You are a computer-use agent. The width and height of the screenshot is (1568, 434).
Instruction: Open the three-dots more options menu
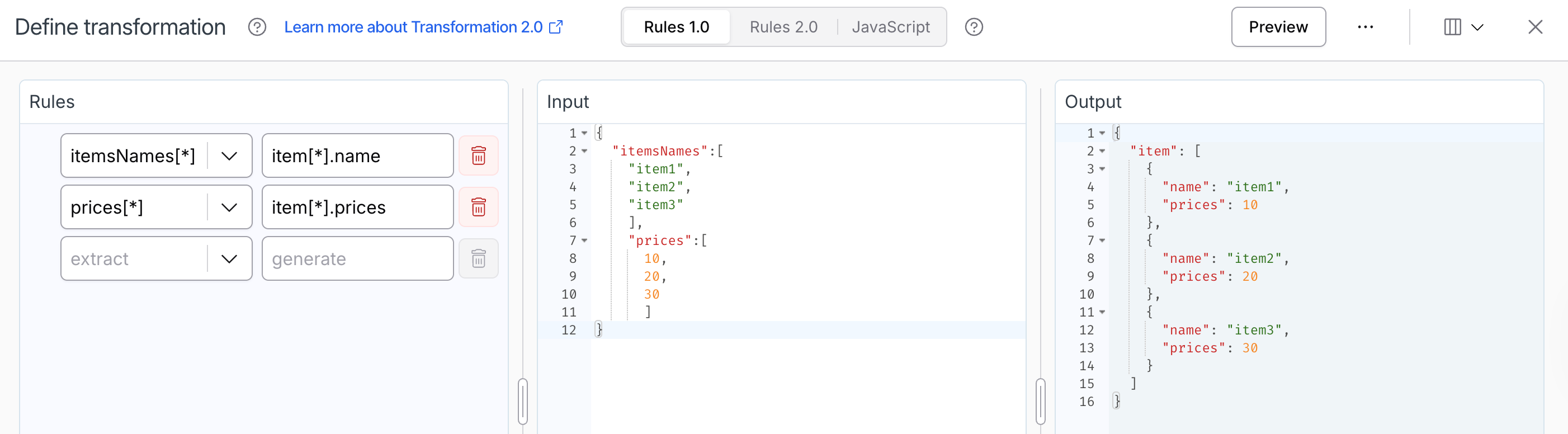click(1364, 27)
